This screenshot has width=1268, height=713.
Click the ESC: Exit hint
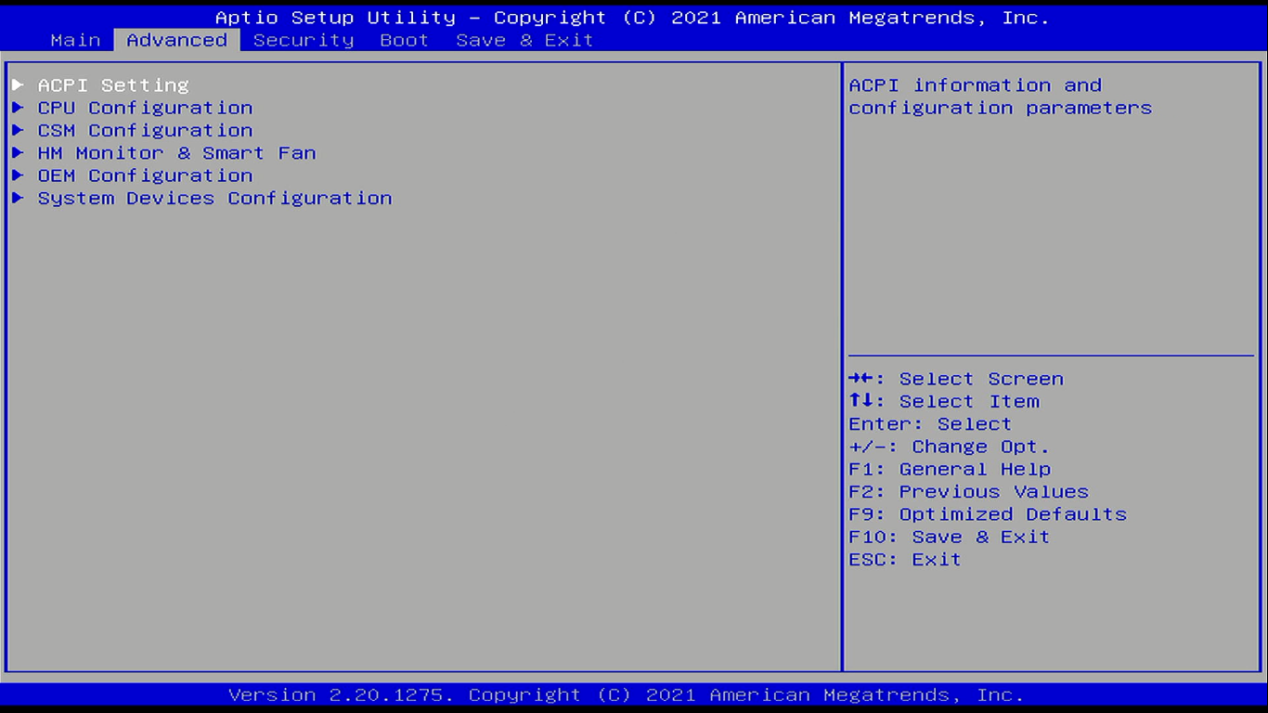[904, 559]
